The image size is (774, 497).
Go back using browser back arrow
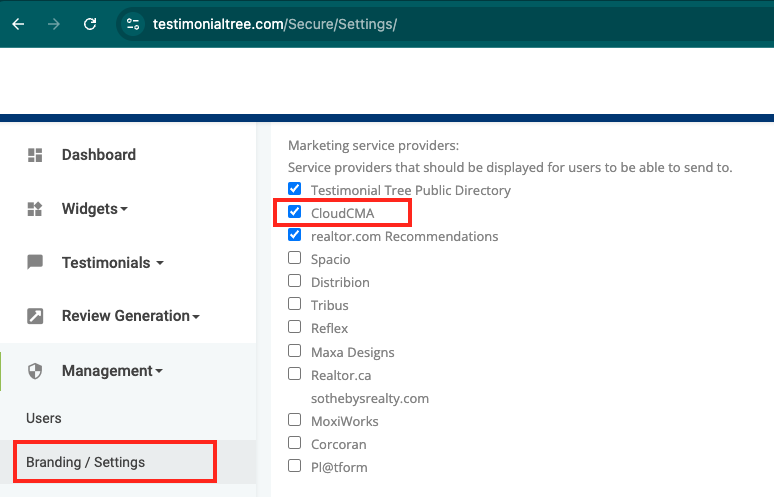coord(18,24)
